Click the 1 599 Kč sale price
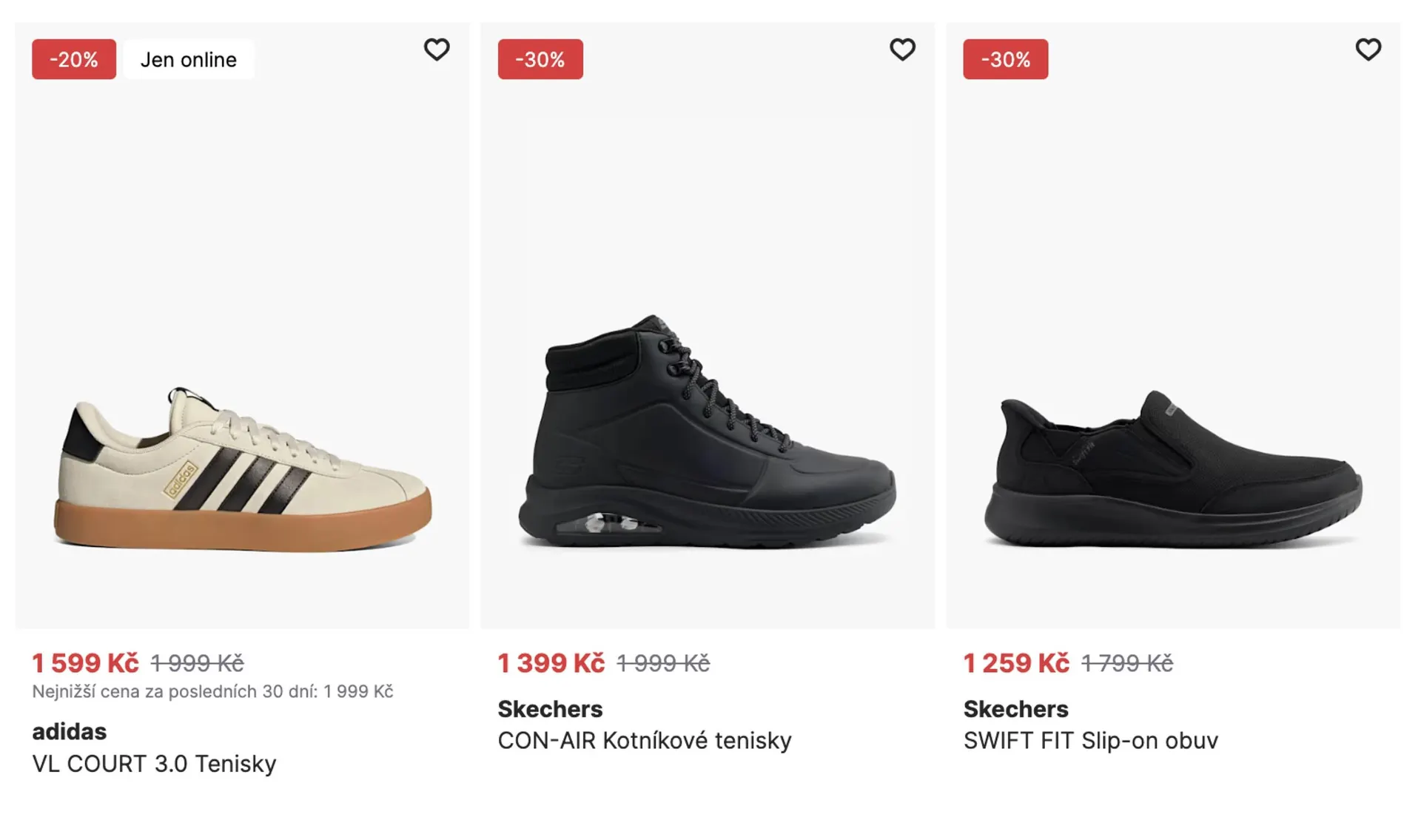The width and height of the screenshot is (1421, 840). pyautogui.click(x=85, y=663)
